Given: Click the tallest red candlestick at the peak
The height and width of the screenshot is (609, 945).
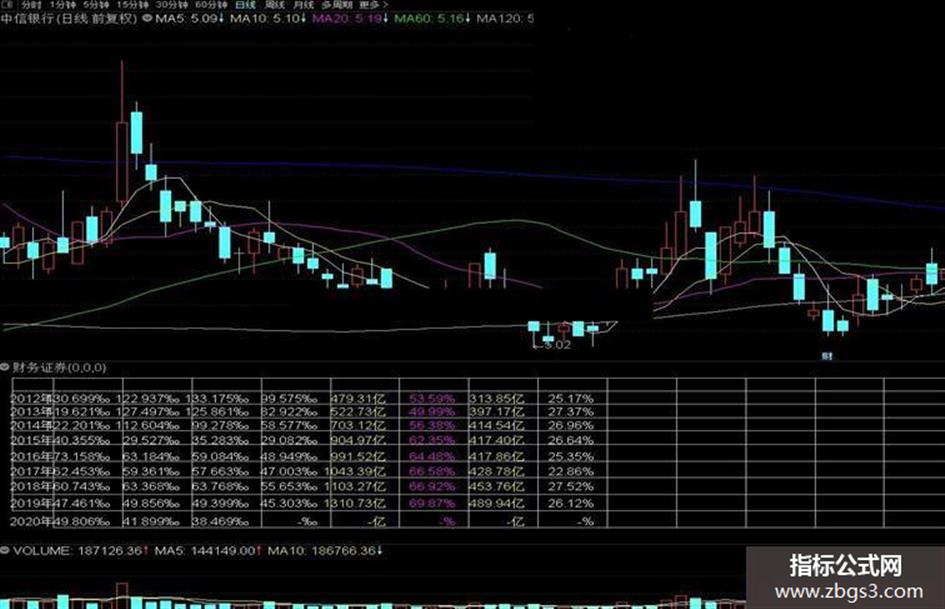Looking at the screenshot, I should [x=122, y=162].
